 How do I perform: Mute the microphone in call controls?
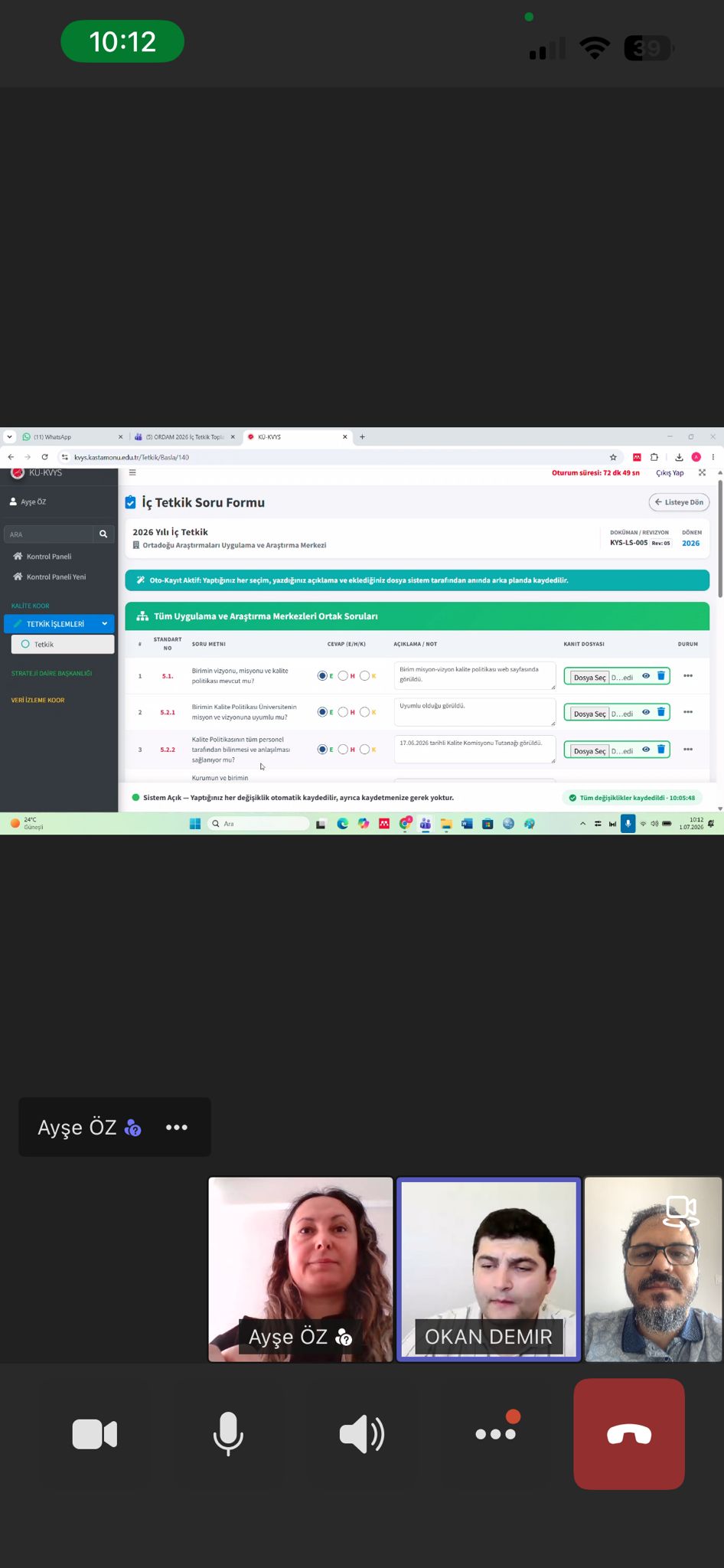228,1434
